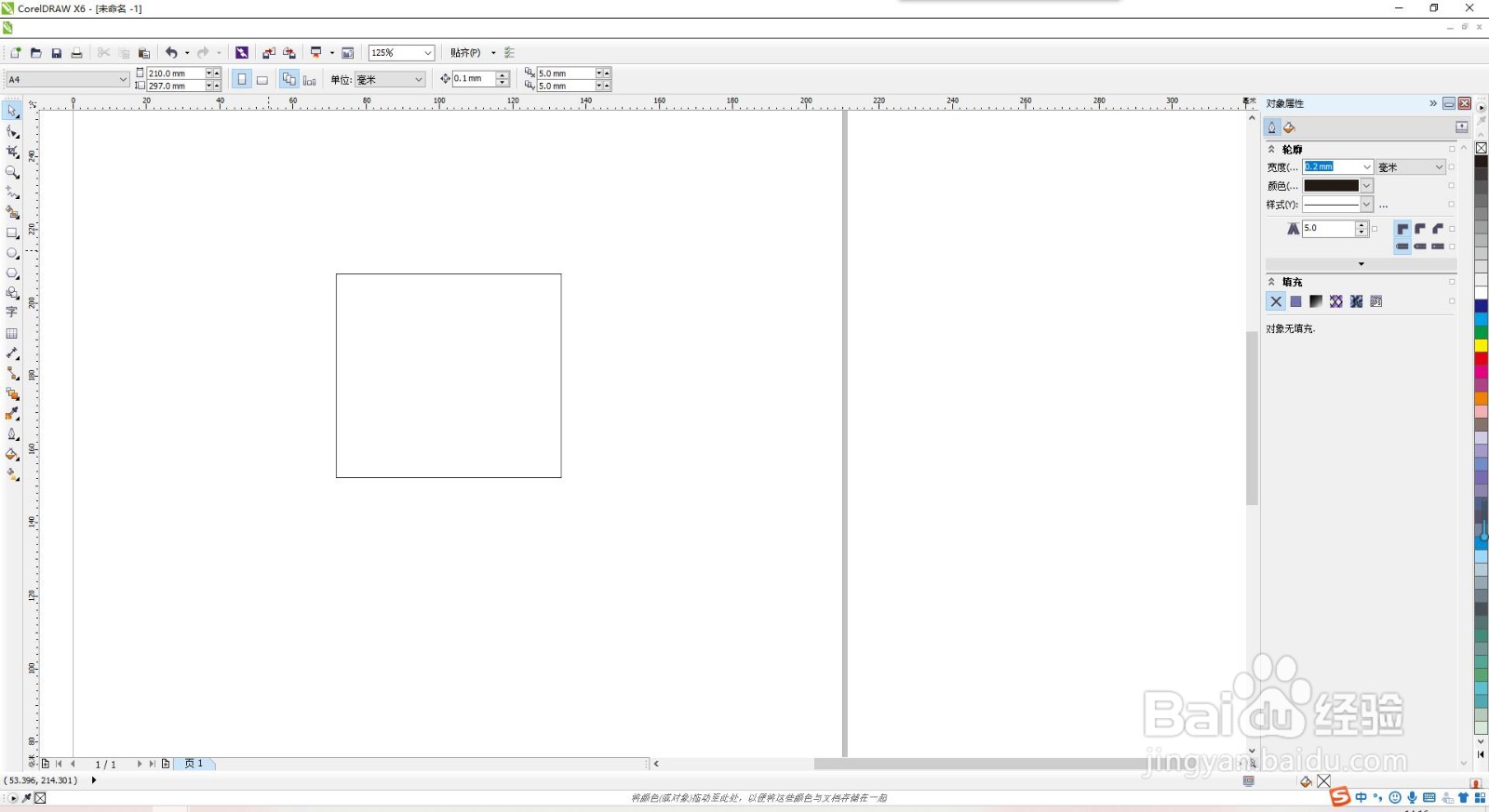Image resolution: width=1489 pixels, height=812 pixels.
Task: Open the Undo history dropdown arrow
Action: point(187,53)
